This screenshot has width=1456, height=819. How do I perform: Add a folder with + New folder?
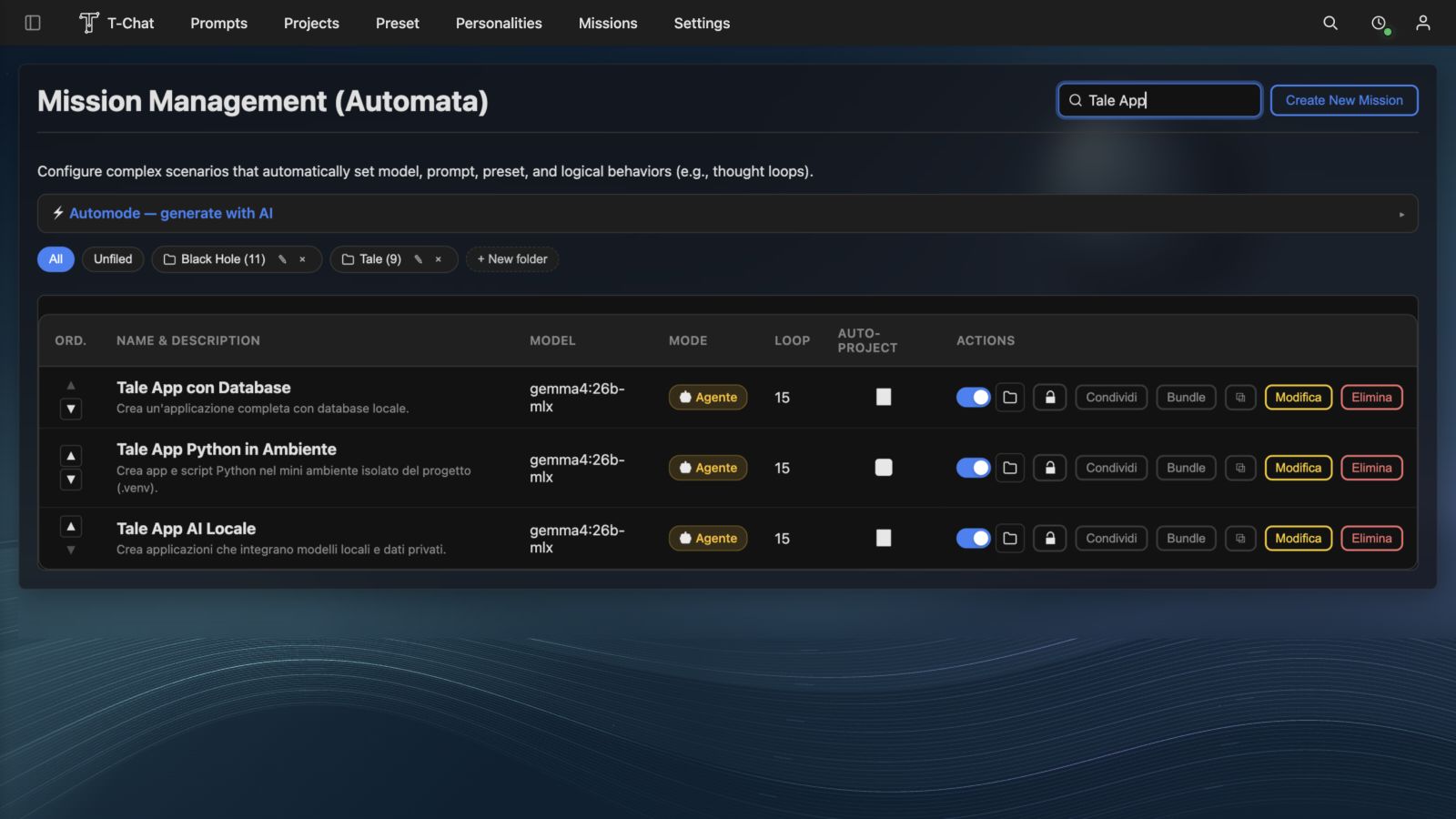512,259
